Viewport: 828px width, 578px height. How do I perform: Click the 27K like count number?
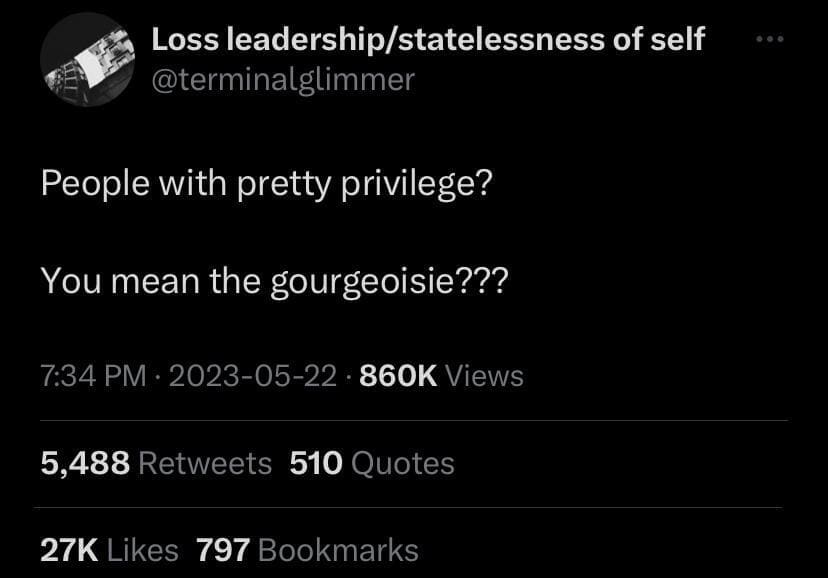click(68, 549)
